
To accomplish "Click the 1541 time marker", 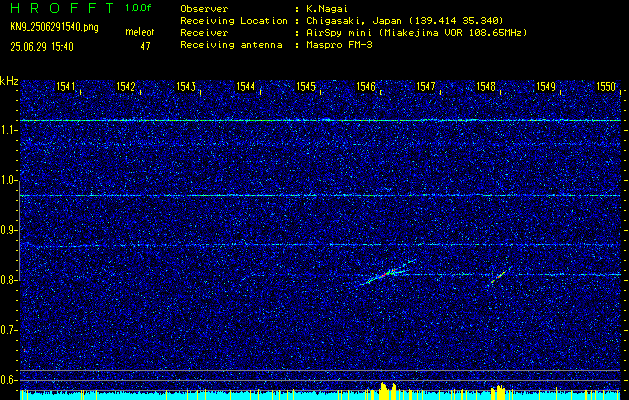I will (x=65, y=86).
